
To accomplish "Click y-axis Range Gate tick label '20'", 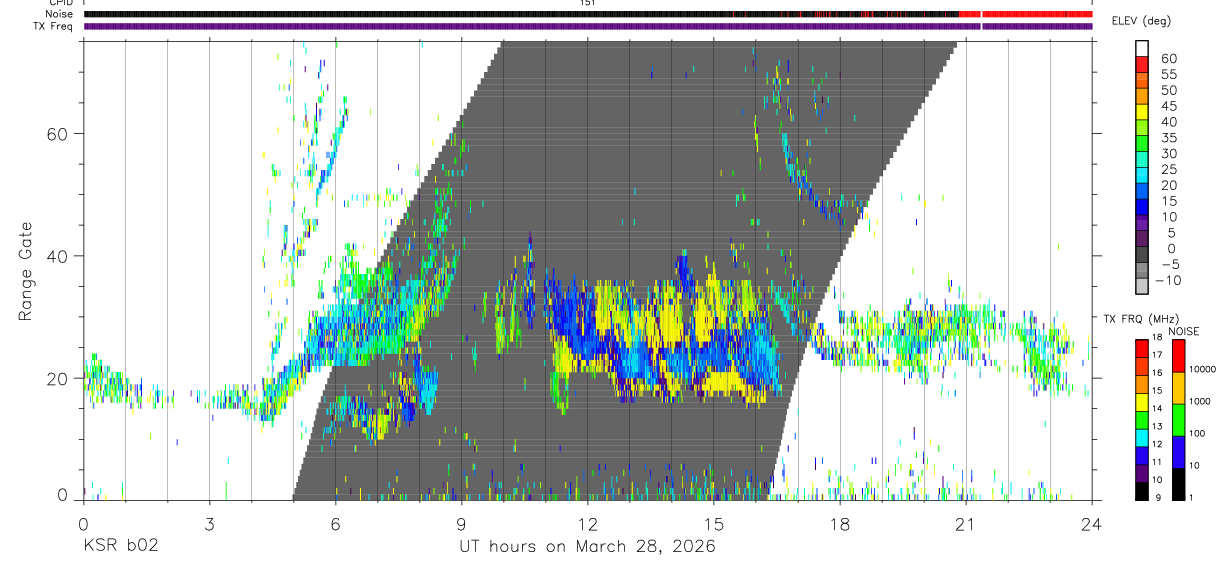I will tap(59, 378).
